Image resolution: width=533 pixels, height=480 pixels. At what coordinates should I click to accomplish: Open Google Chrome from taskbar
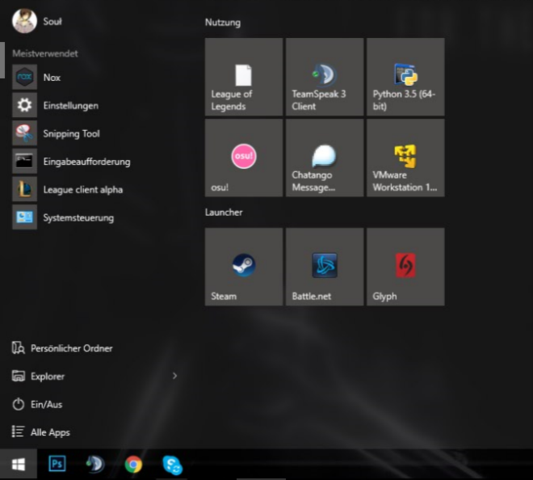(133, 464)
